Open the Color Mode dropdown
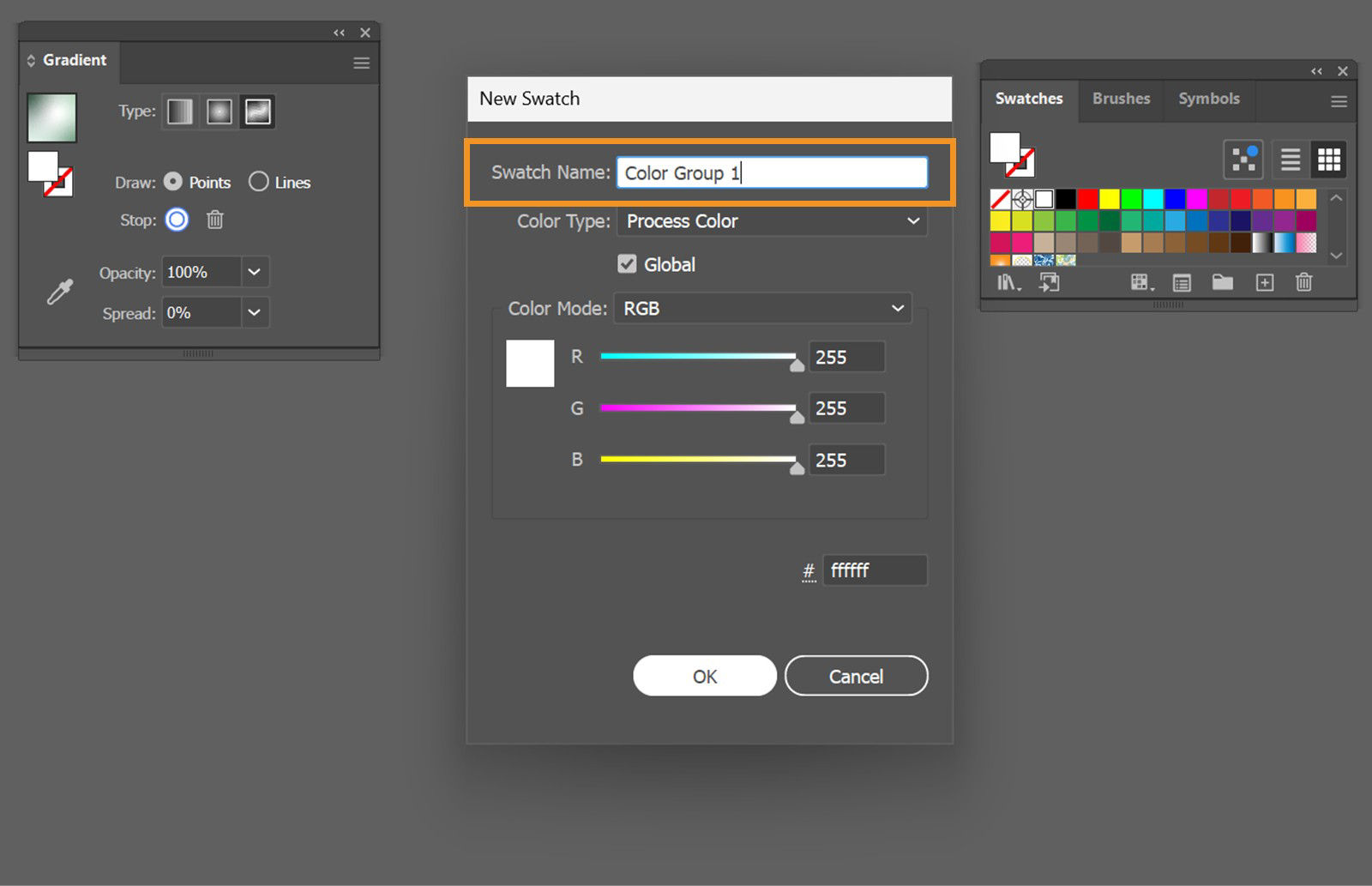Screen dimensions: 1372x886 pos(761,308)
